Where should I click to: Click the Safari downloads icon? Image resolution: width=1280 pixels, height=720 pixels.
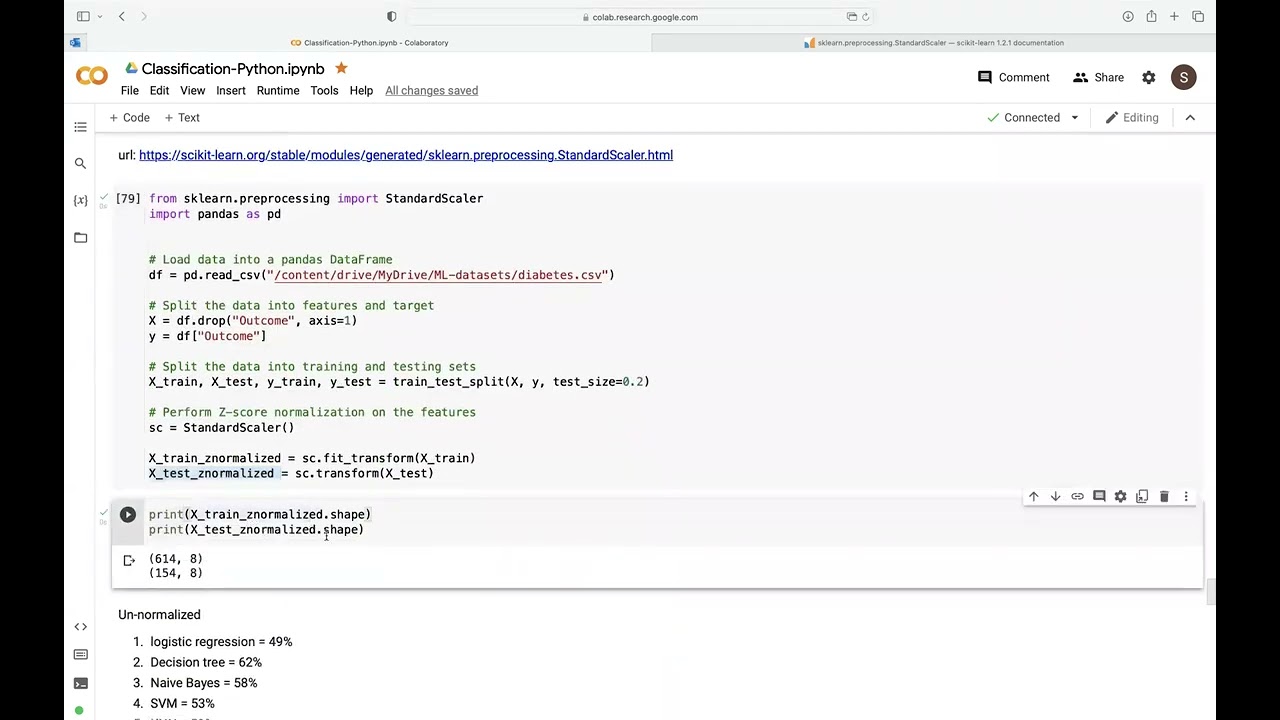tap(1128, 16)
